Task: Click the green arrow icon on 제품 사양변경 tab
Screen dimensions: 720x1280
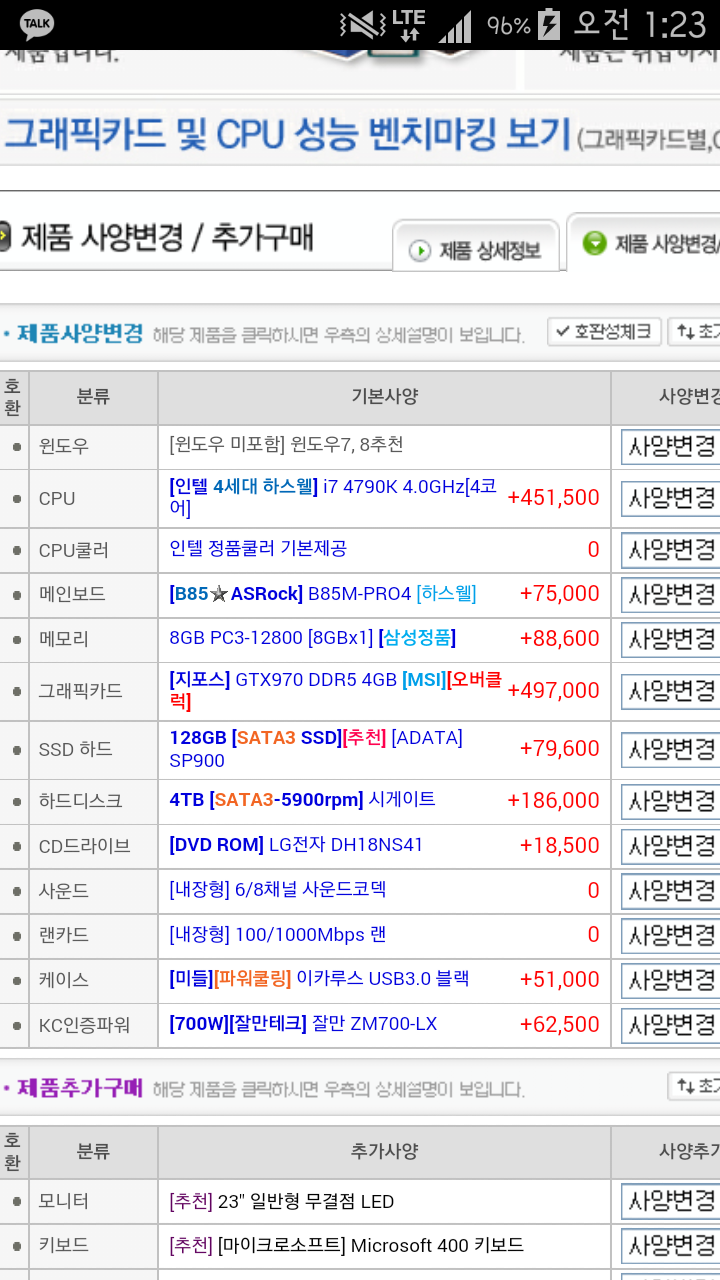Action: tap(595, 243)
